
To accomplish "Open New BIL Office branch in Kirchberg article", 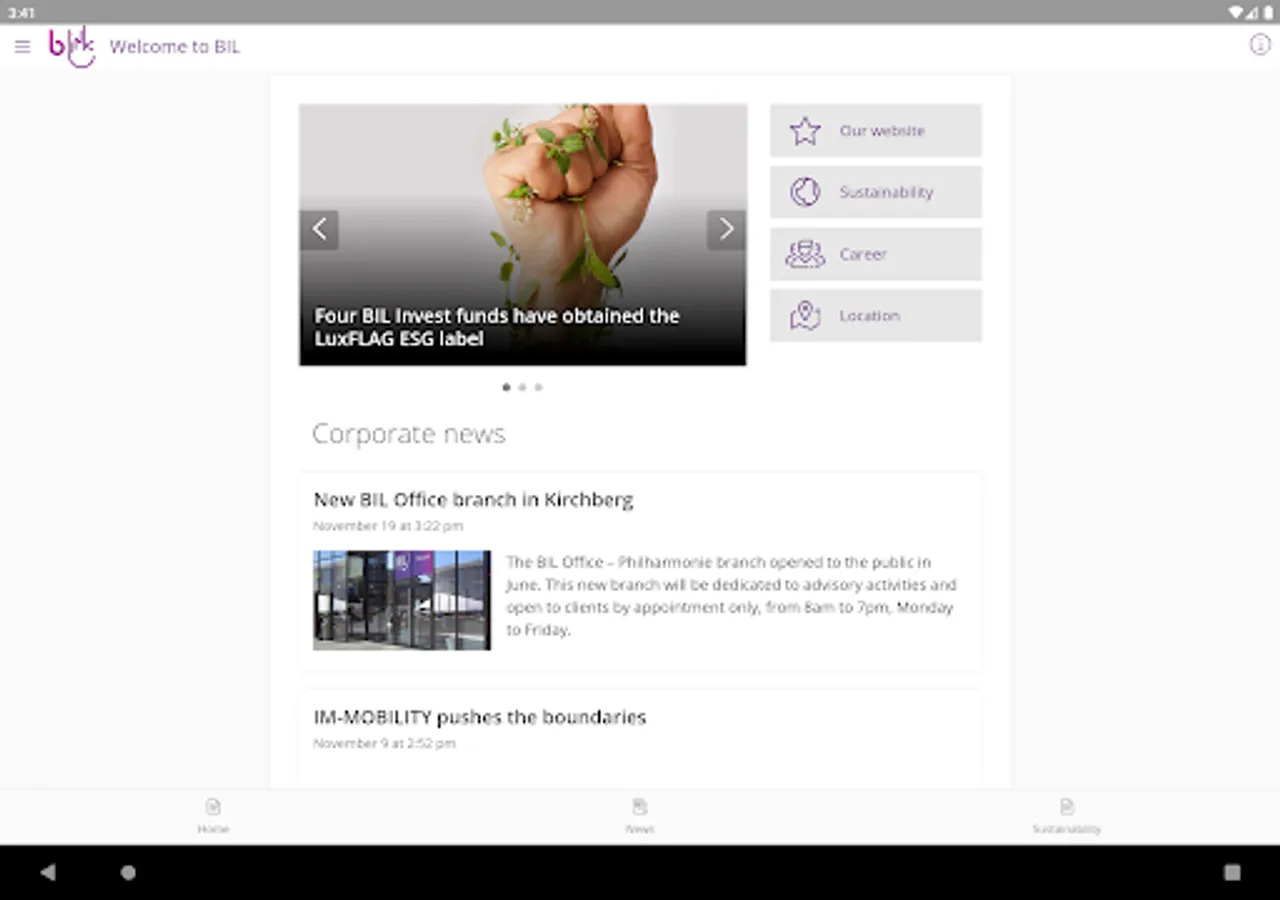I will coord(473,500).
